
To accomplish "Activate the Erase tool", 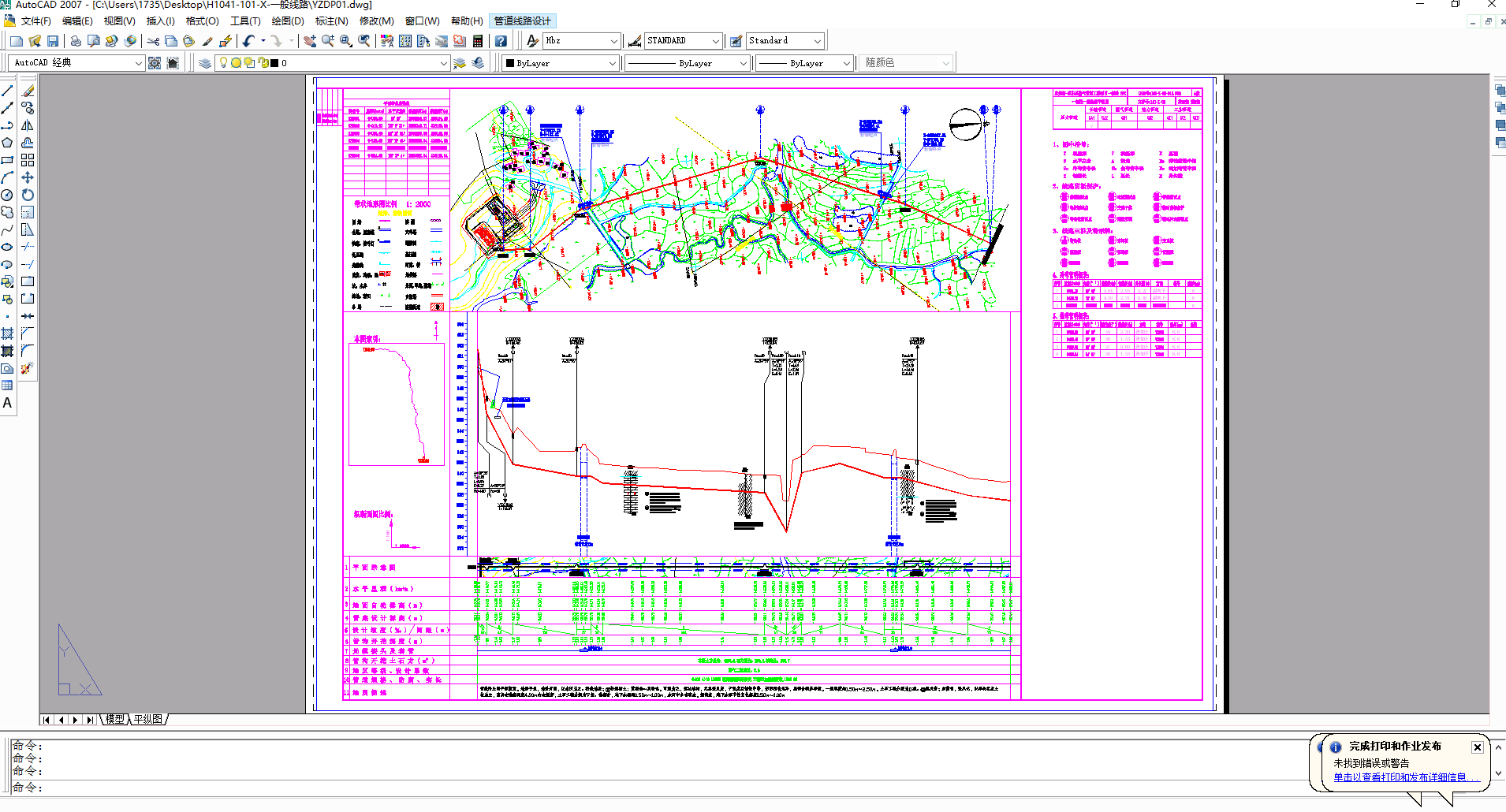I will click(28, 91).
